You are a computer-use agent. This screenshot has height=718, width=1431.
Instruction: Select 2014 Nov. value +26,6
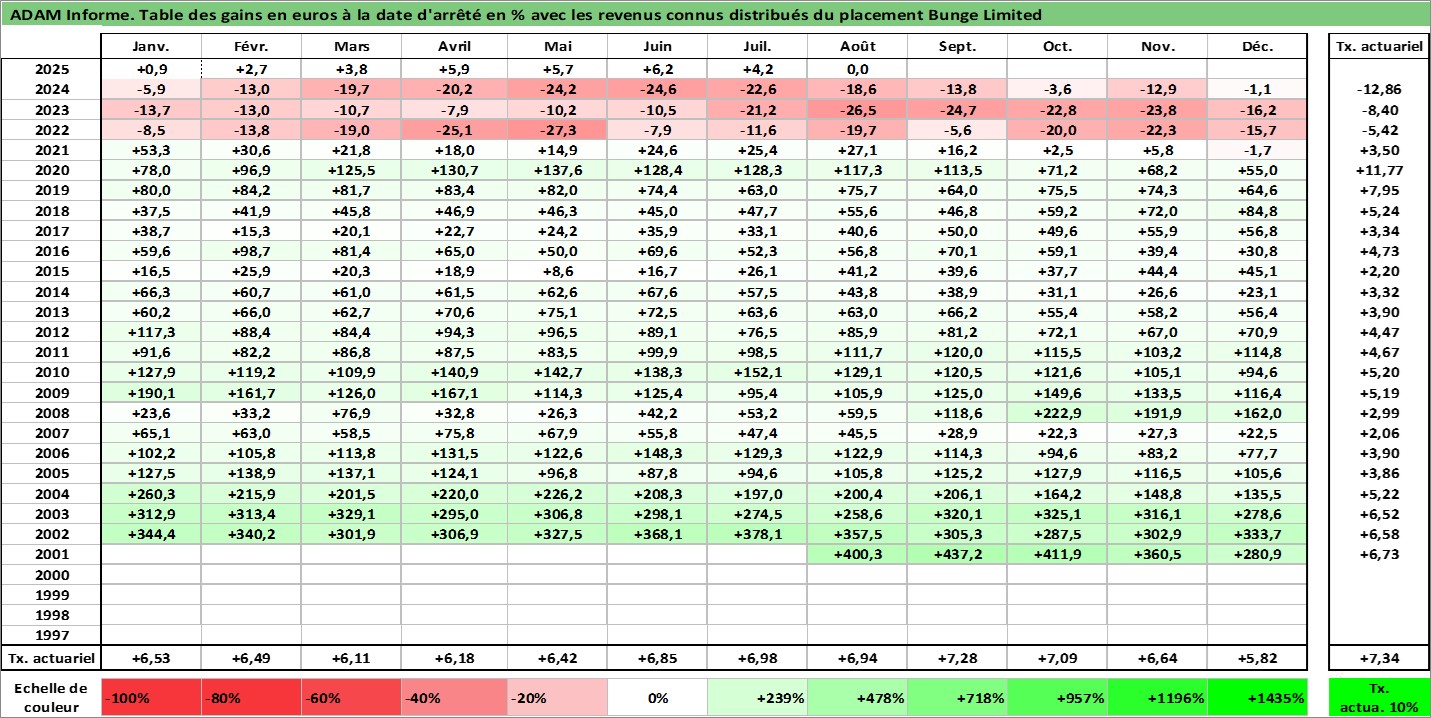tap(1157, 292)
